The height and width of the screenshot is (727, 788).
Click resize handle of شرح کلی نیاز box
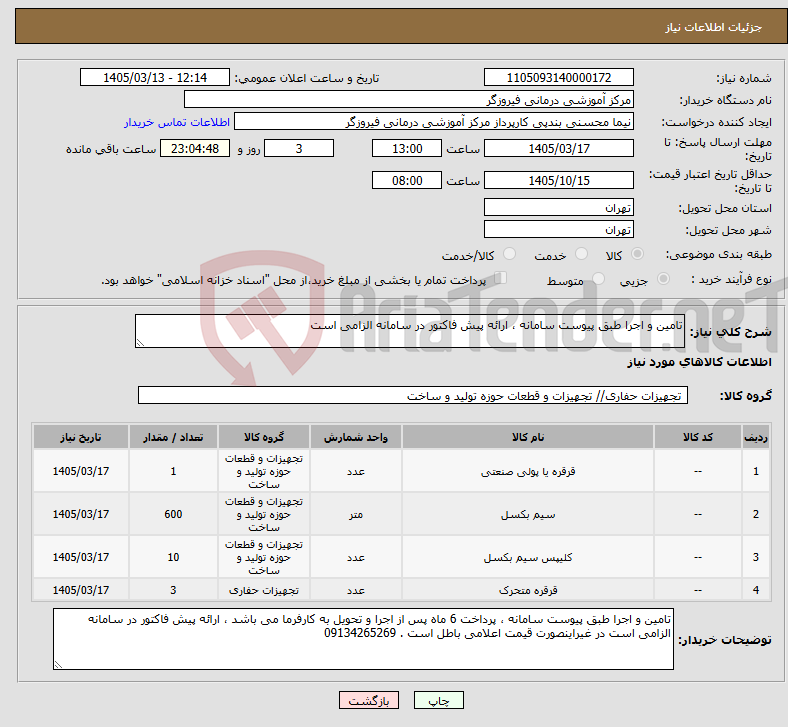pos(140,343)
